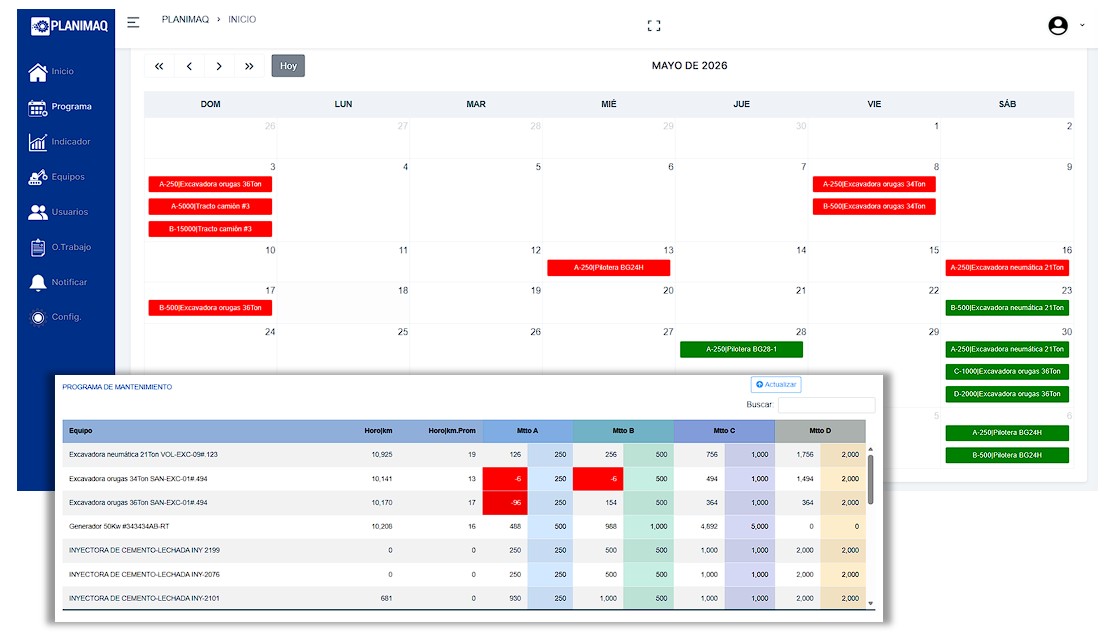Image resolution: width=1111 pixels, height=636 pixels.
Task: Toggle the hamburger sidebar menu
Action: tap(133, 22)
